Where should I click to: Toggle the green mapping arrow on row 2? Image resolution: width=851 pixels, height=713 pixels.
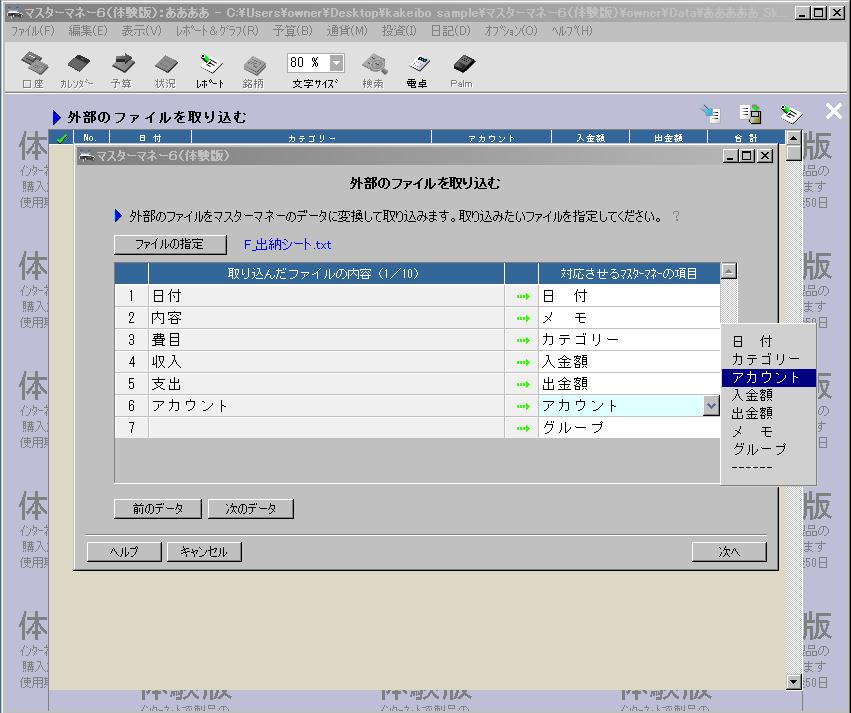(x=521, y=317)
